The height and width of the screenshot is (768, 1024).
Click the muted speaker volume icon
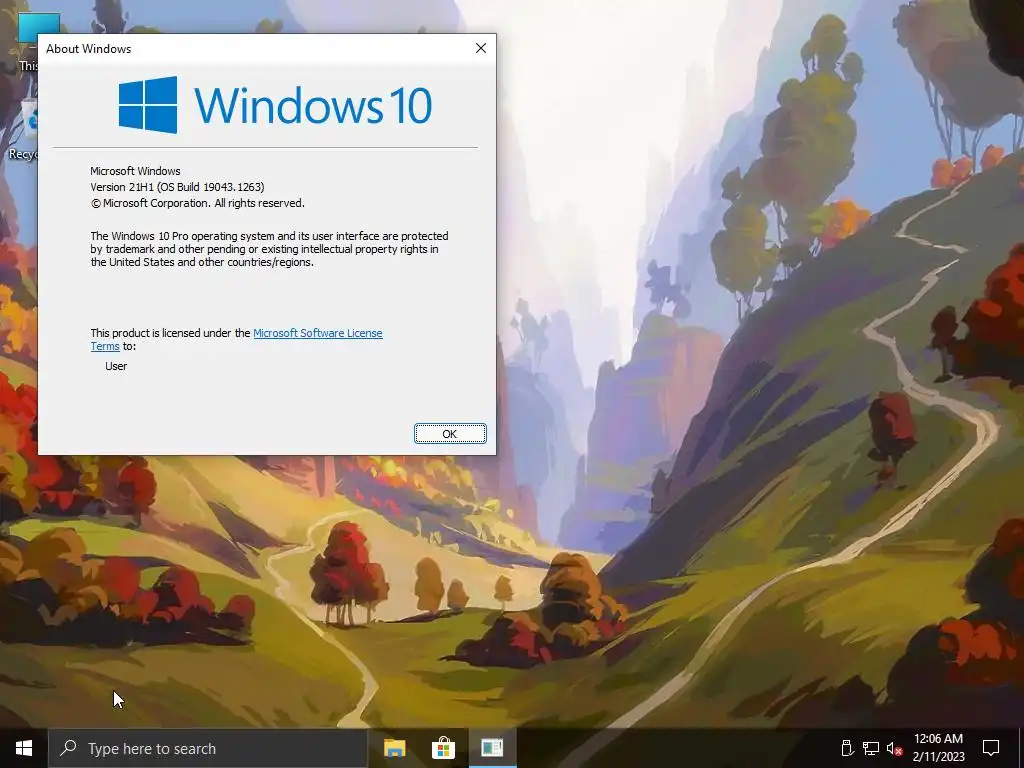tap(894, 748)
